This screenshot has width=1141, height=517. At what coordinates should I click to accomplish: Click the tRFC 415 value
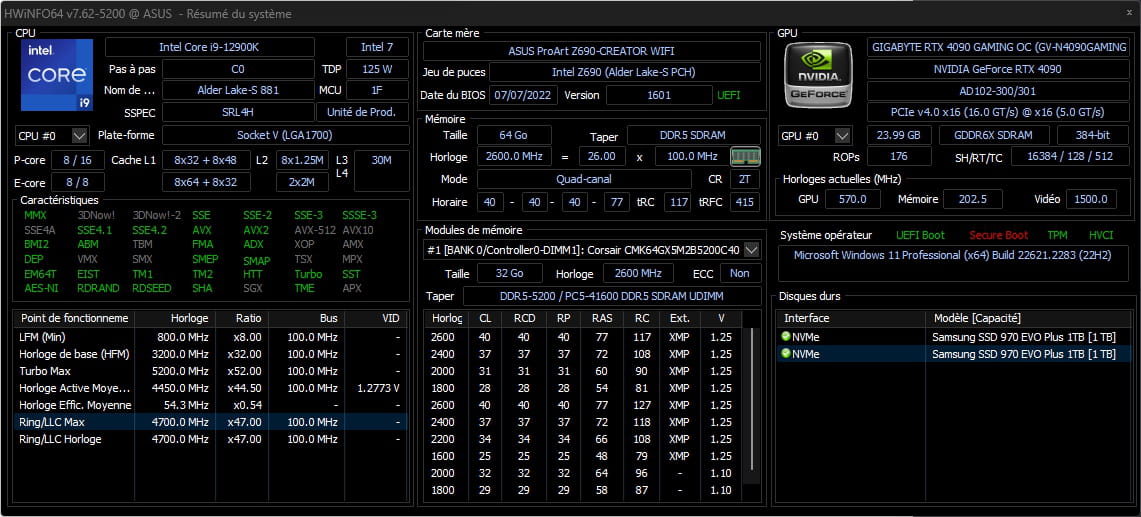[x=744, y=202]
